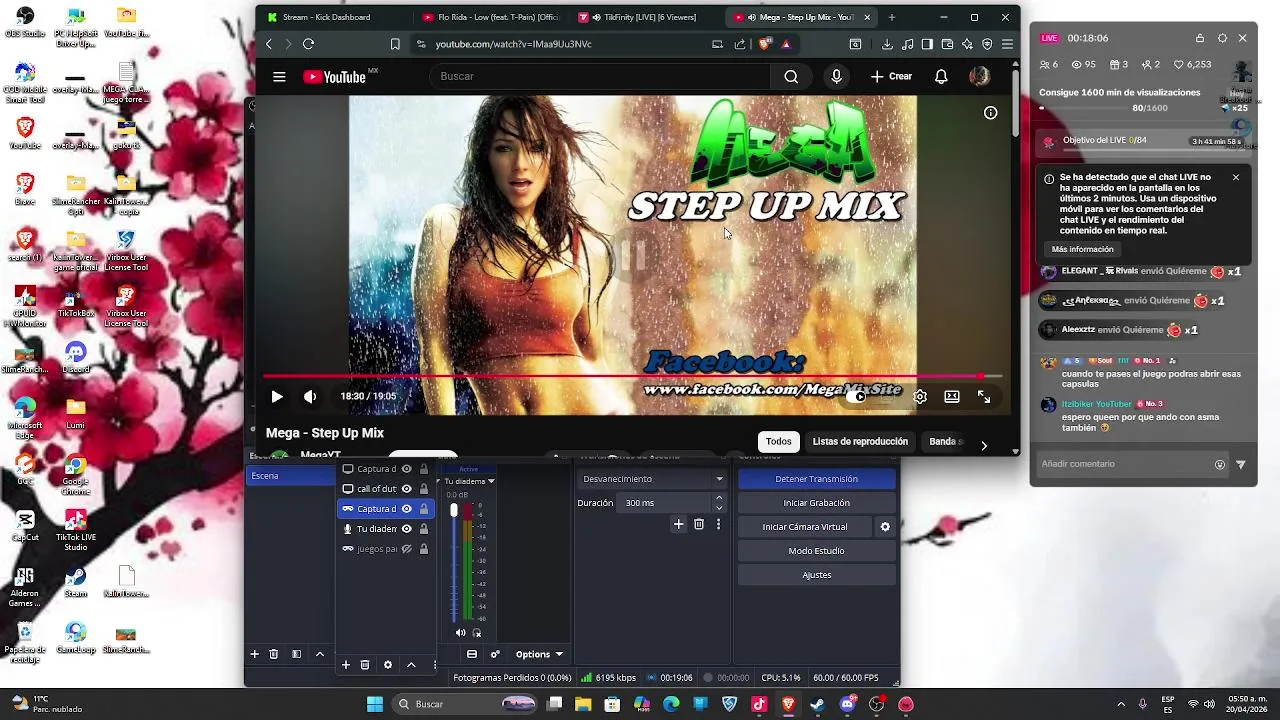The width and height of the screenshot is (1280, 720).
Task: Mute 'Tu diadema' mixer speaker icon
Action: (460, 633)
